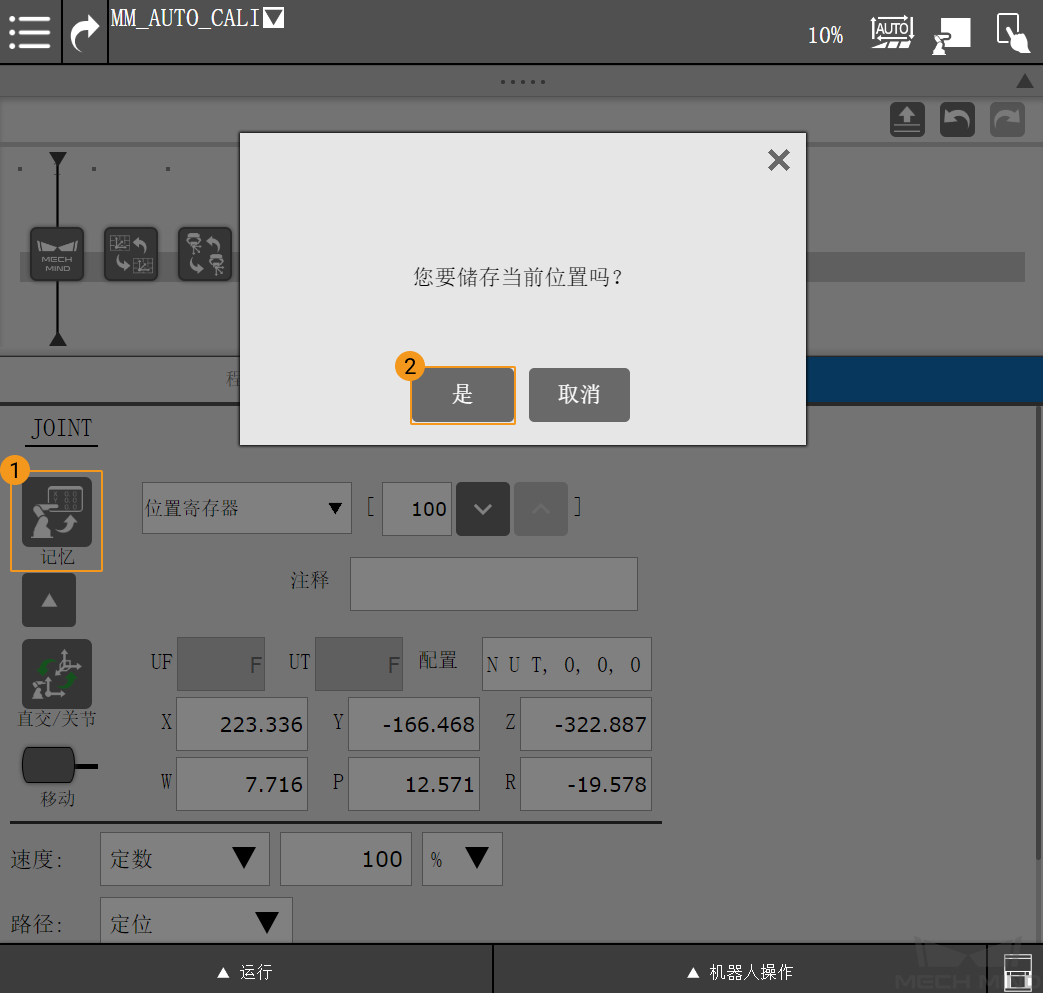Edit the register index field 100

click(417, 509)
